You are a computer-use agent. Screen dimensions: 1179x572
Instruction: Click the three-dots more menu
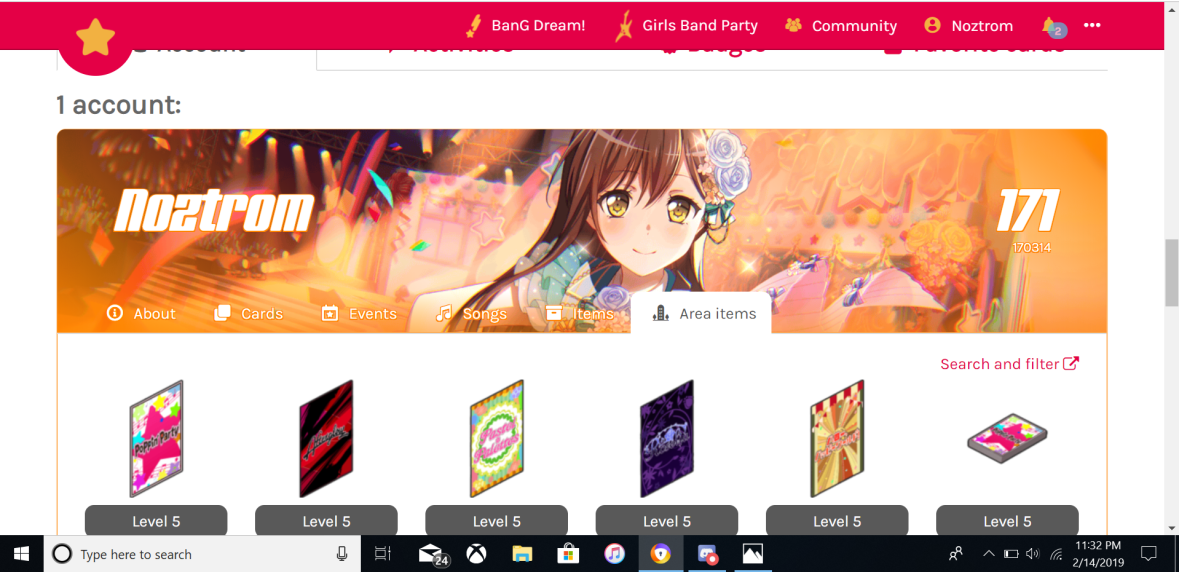coord(1092,25)
